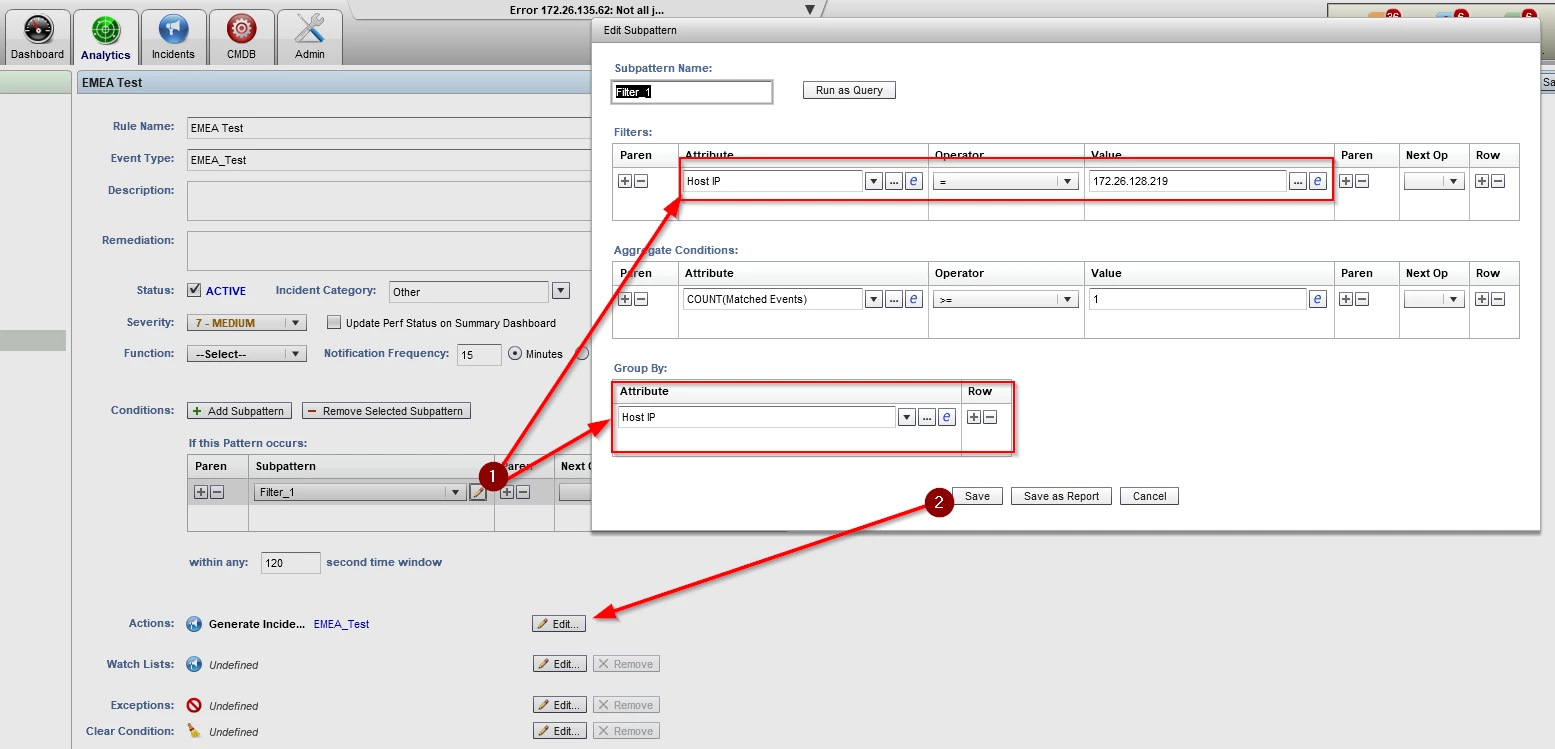This screenshot has width=1555, height=749.
Task: Open attribute browser (...) beside COUNT(Matched Events)
Action: (894, 299)
